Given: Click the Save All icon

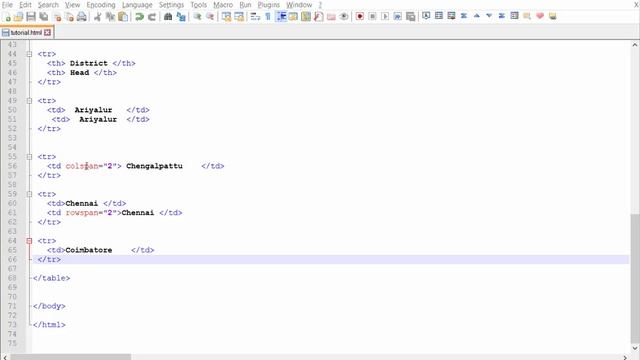Looking at the screenshot, I should pos(44,17).
